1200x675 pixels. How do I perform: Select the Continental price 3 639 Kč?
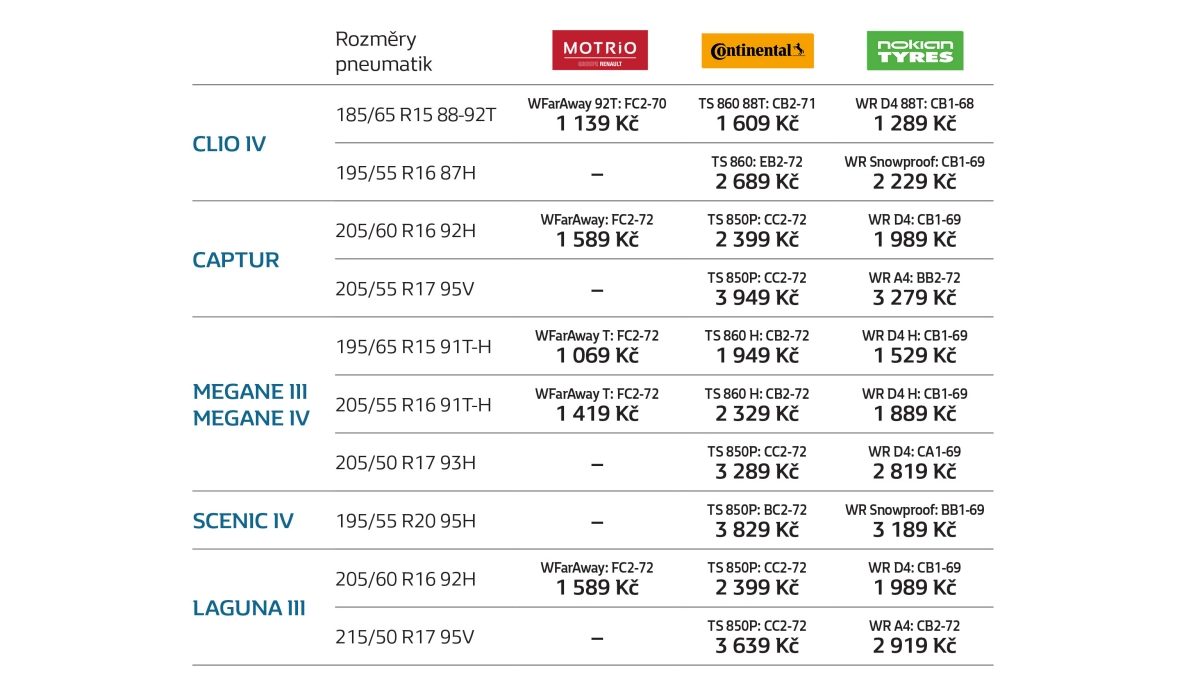coord(757,646)
